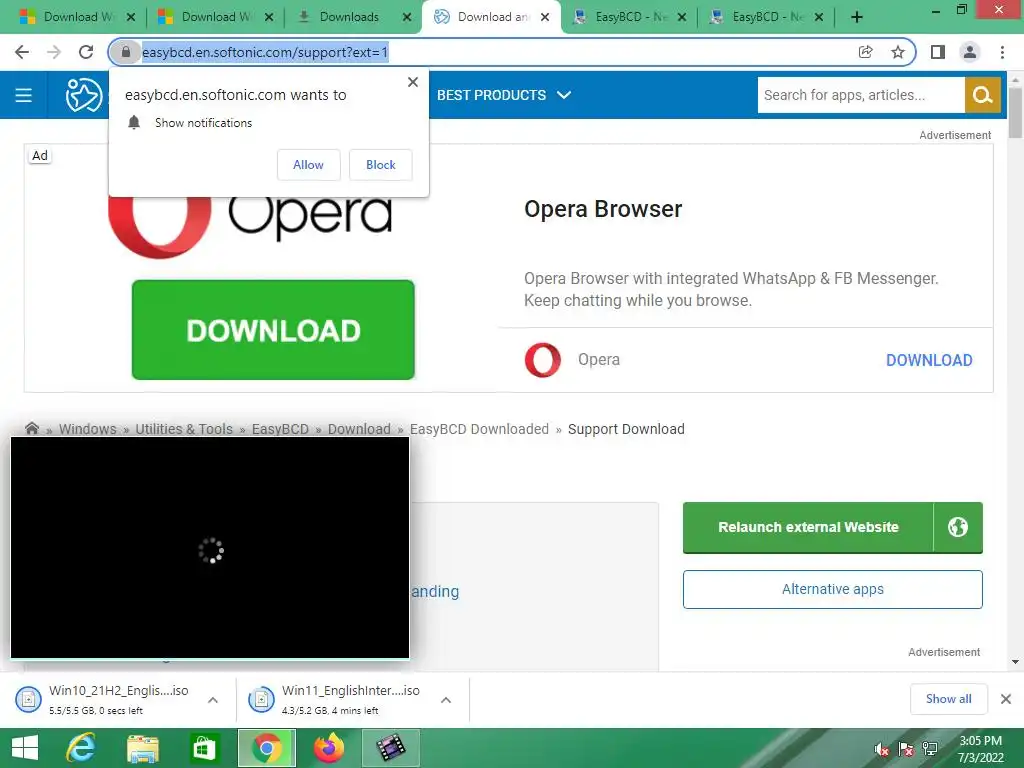This screenshot has width=1024, height=768.
Task: Open the Chrome three-dot menu
Action: 1002,52
